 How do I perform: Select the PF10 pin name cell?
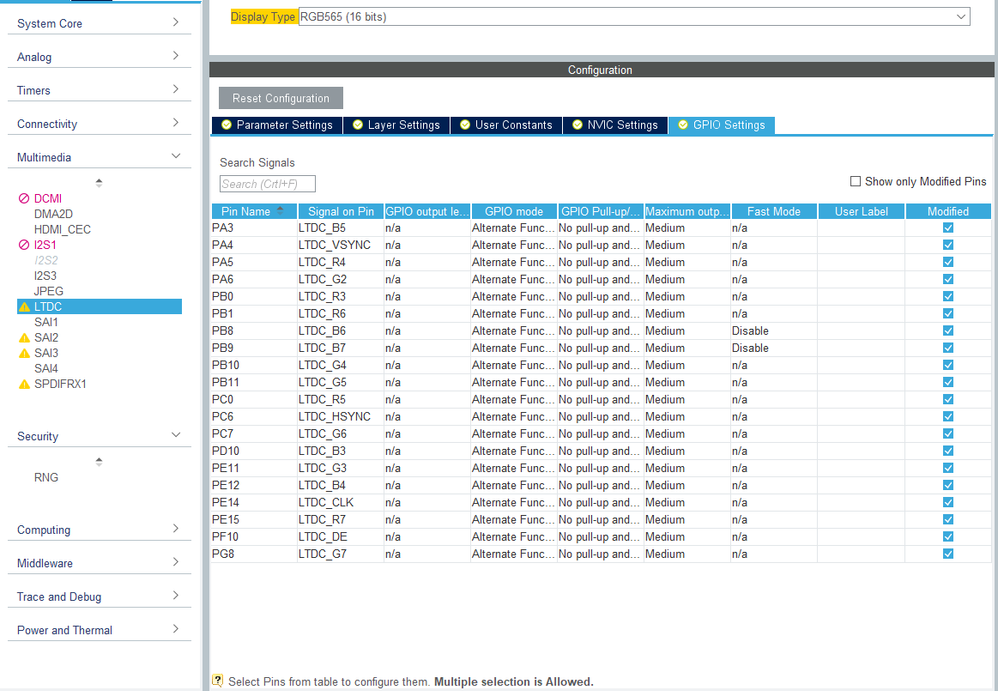(254, 537)
